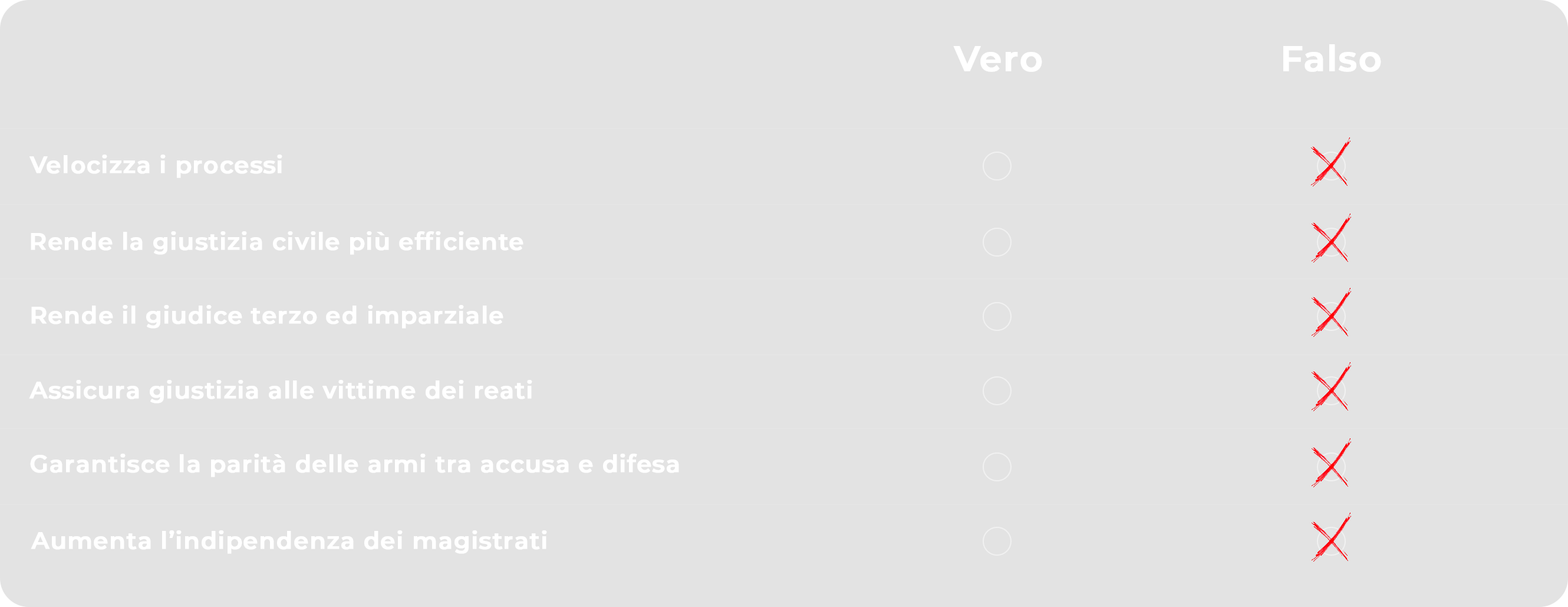Click 'Assicura giustizia alle vittime dei reati' text
Viewport: 1568px width, 607px height.
click(281, 391)
